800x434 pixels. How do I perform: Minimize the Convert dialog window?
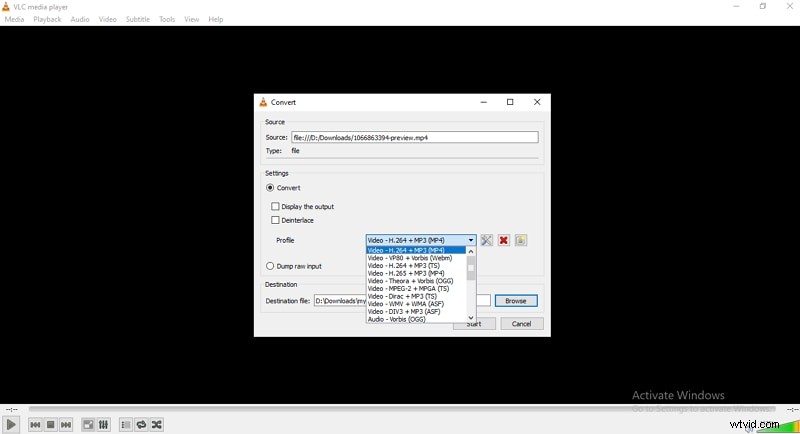pyautogui.click(x=484, y=102)
